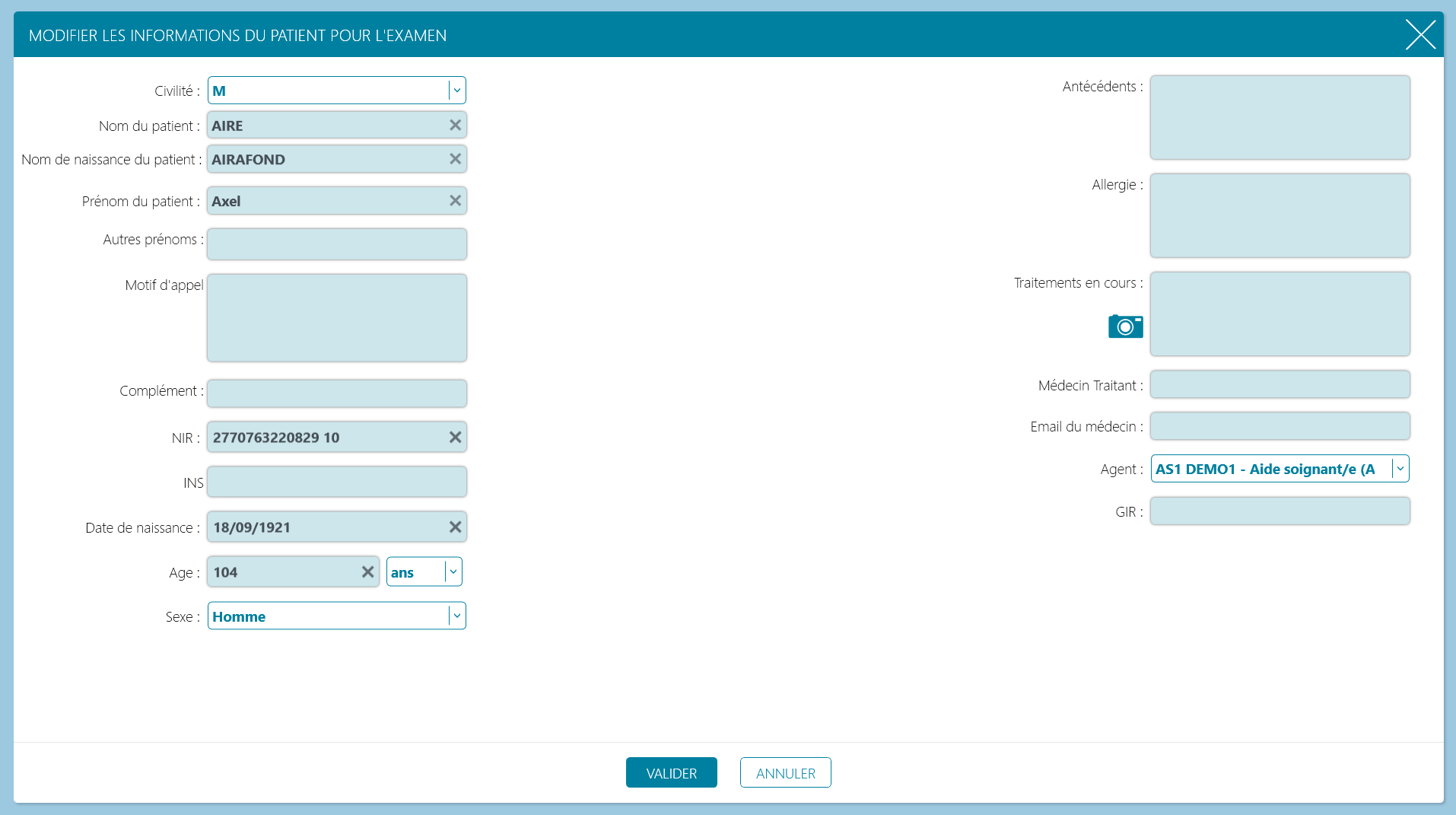The image size is (1456, 815).
Task: Click the Traitements en cours text area
Action: 1280,314
